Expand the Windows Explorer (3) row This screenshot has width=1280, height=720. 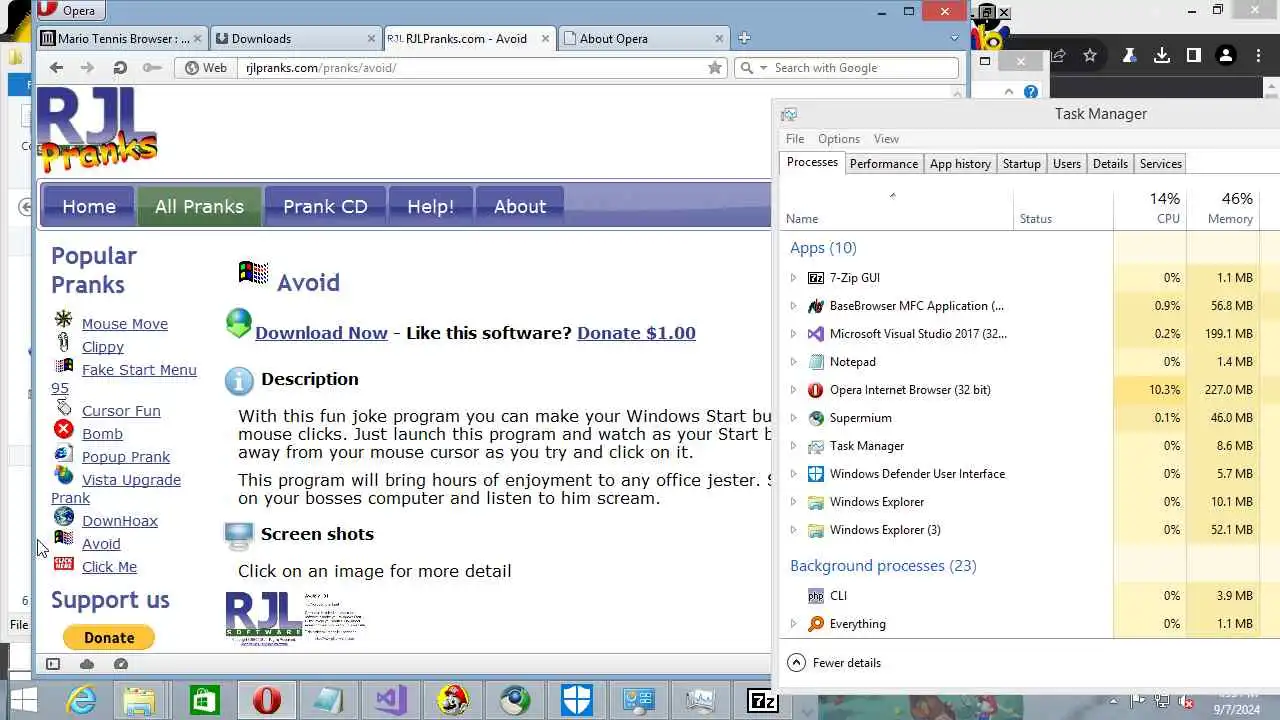(794, 530)
